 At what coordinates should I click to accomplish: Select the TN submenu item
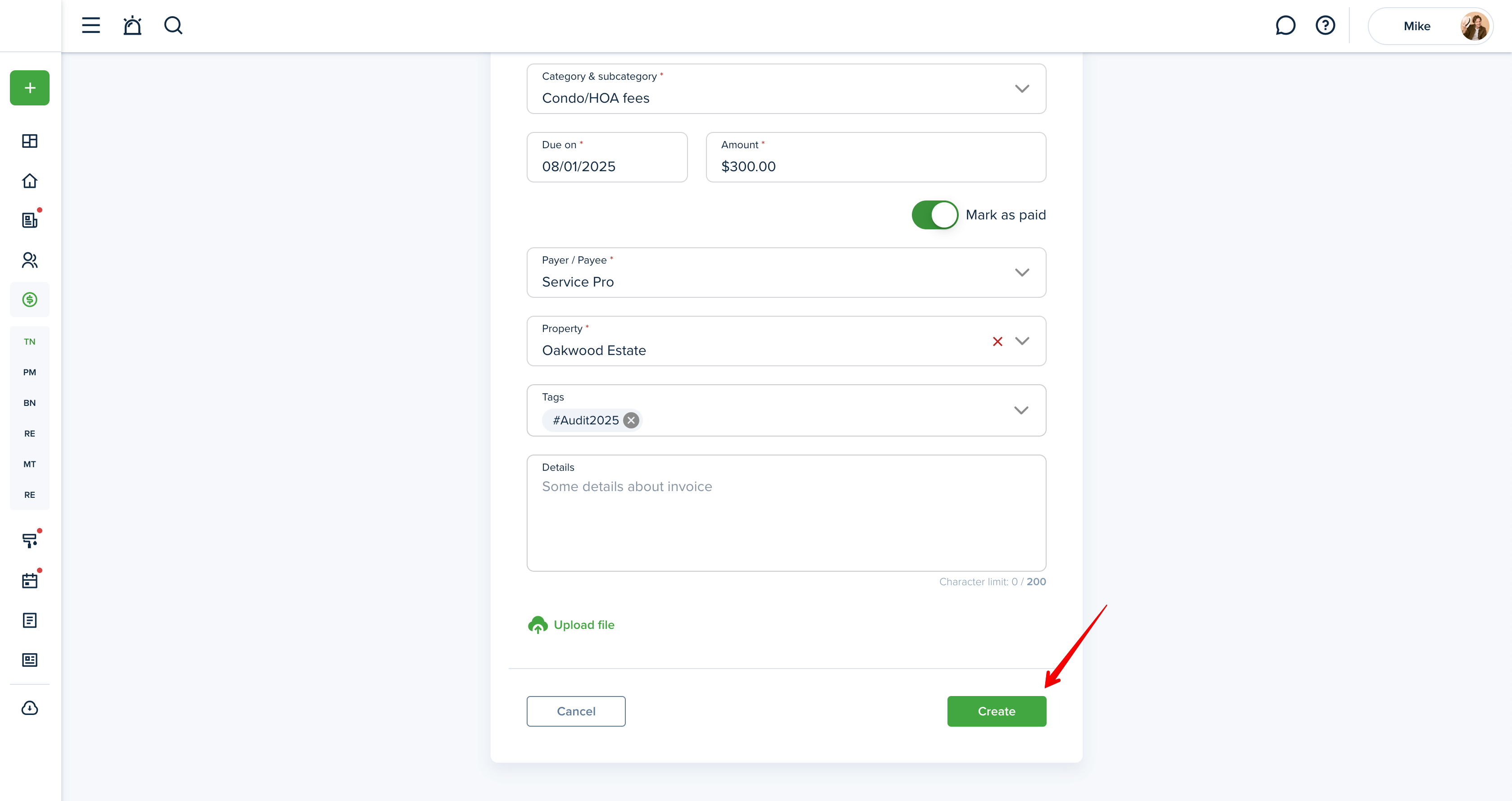30,341
